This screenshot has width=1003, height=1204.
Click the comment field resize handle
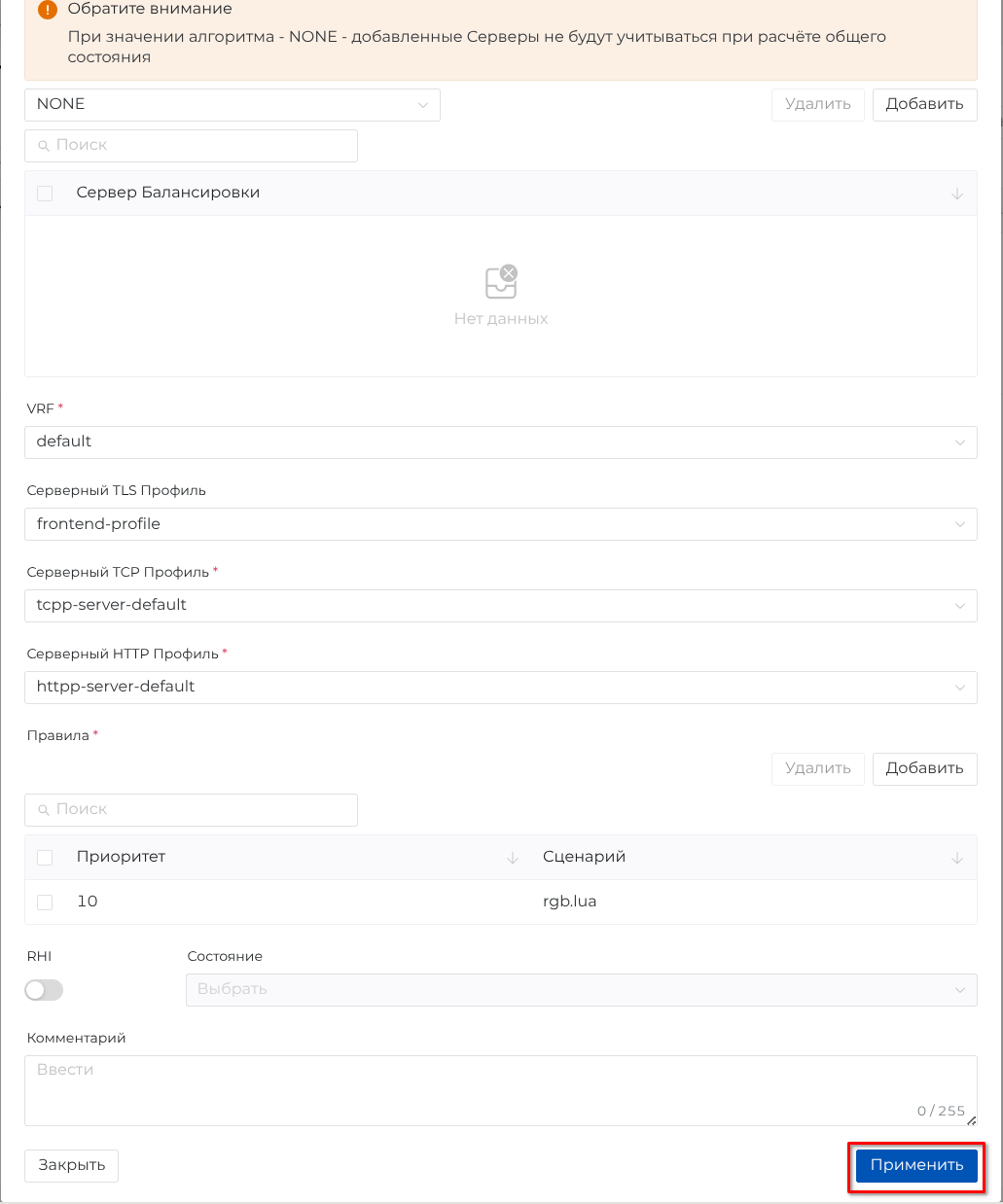pyautogui.click(x=971, y=1120)
